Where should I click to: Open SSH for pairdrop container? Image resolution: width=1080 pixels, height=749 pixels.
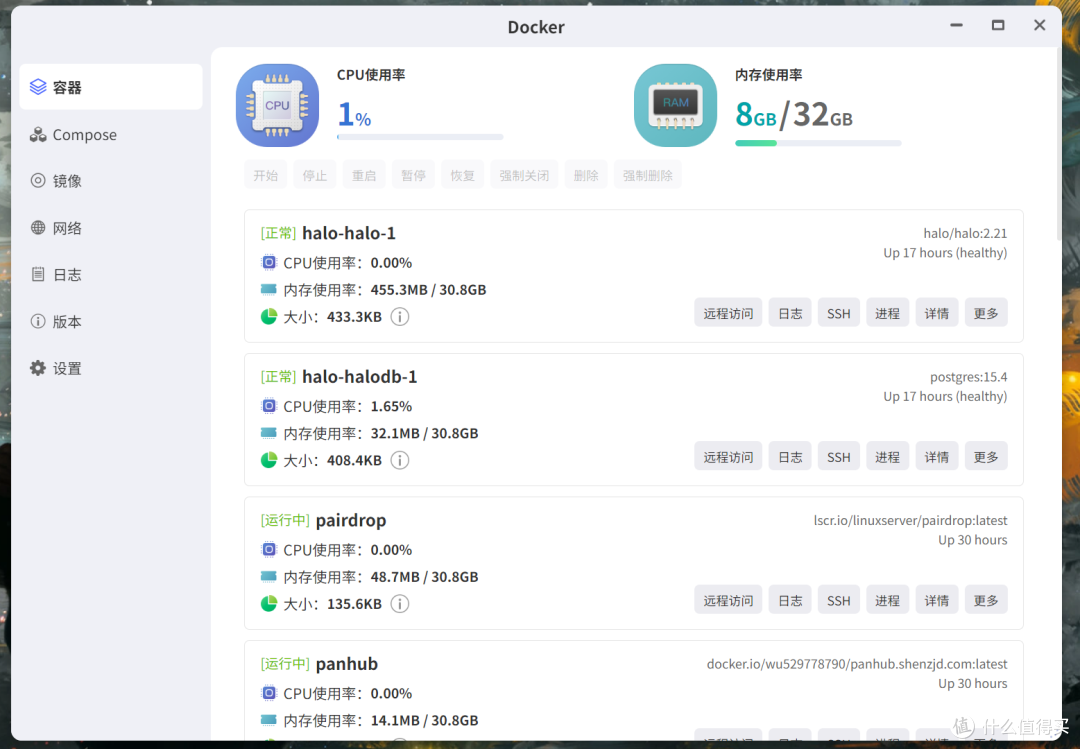[x=838, y=600]
